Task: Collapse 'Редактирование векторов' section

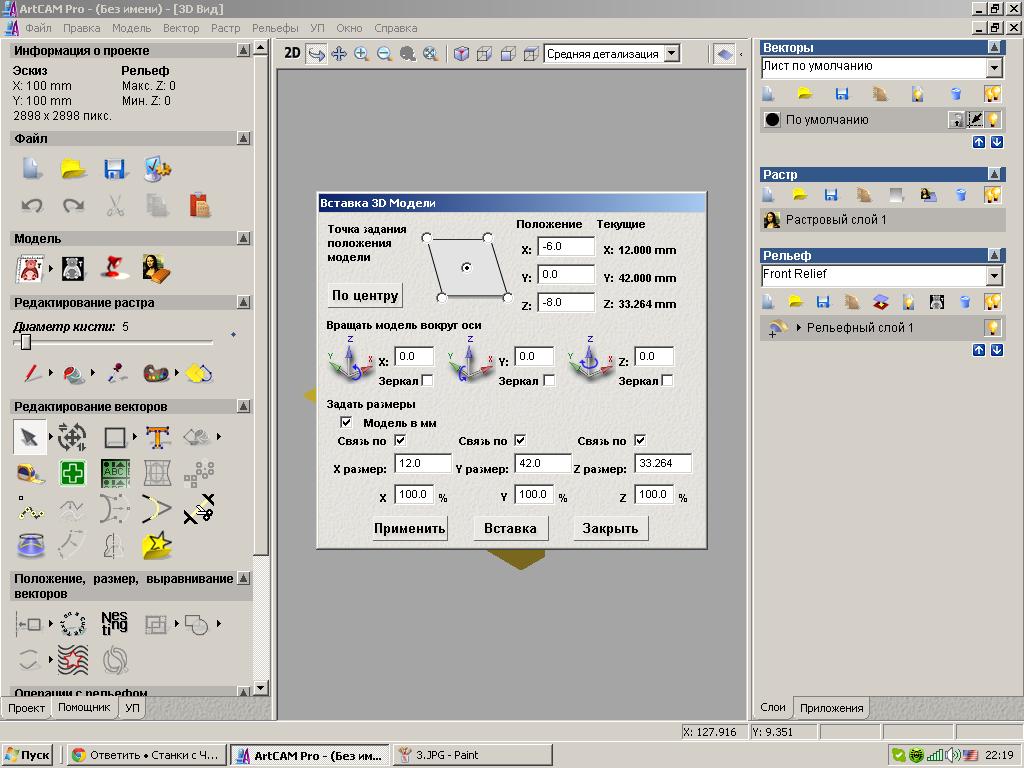Action: 243,406
